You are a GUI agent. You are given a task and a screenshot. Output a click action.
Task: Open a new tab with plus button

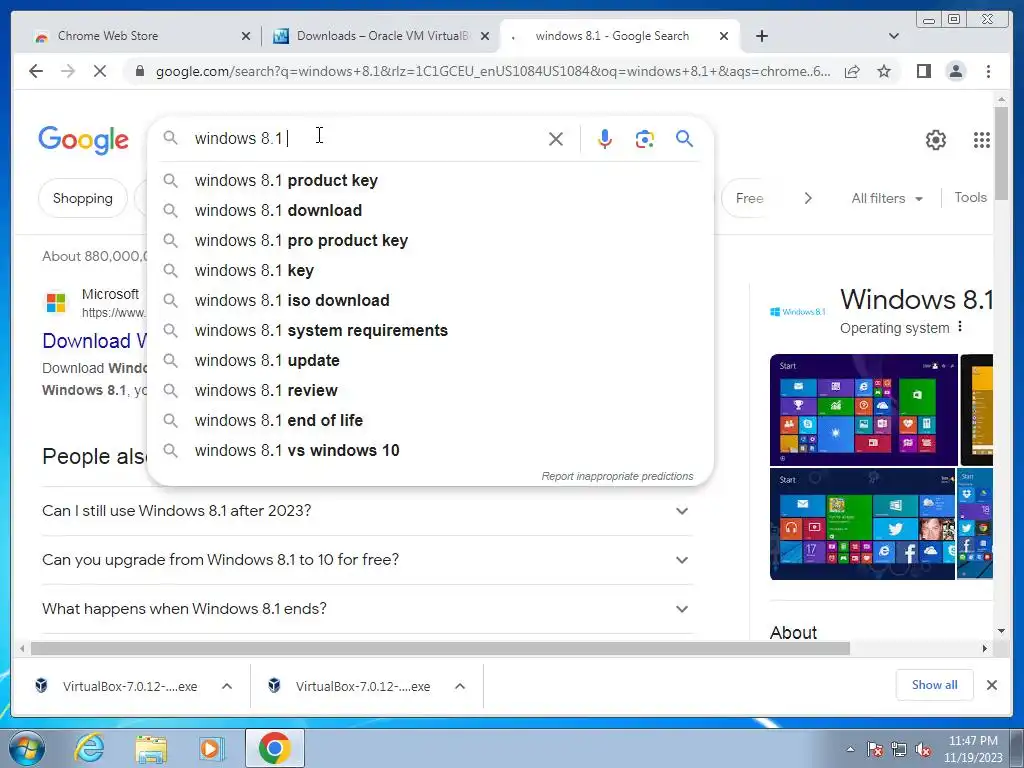(761, 36)
